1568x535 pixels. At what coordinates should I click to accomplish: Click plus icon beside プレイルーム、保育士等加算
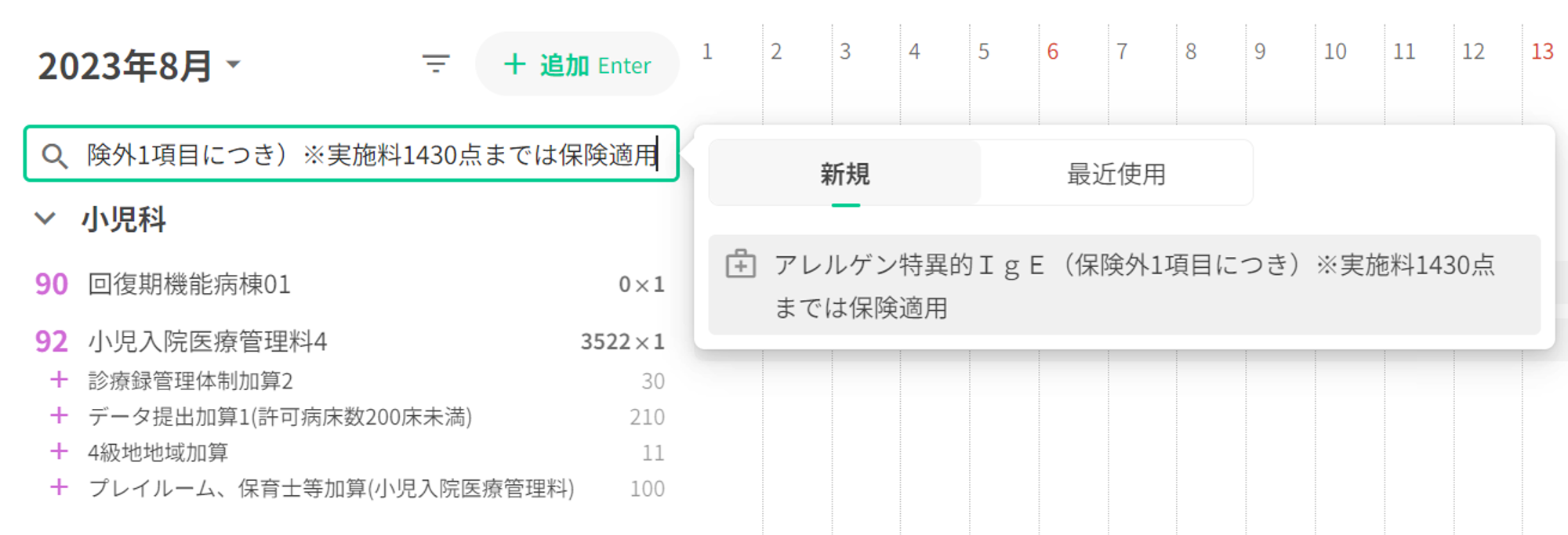[x=59, y=488]
